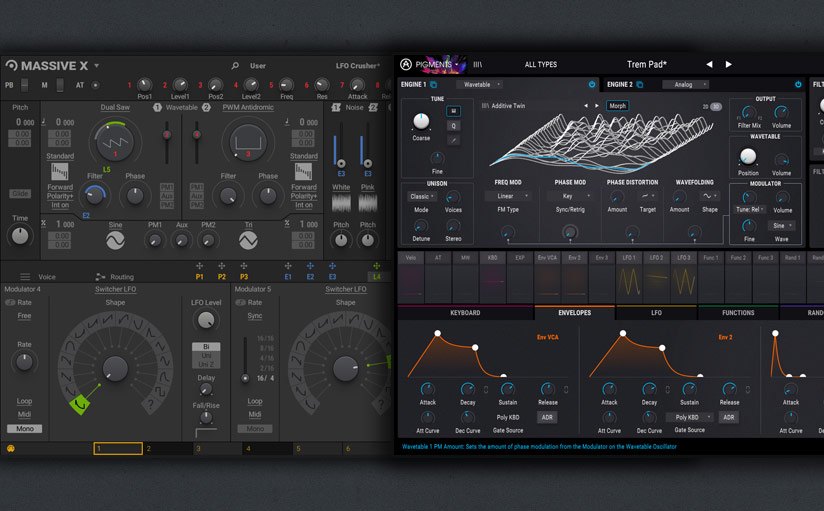Toggle the AT aftertouch indicator in Massive X
This screenshot has height=511, width=824.
(95, 85)
